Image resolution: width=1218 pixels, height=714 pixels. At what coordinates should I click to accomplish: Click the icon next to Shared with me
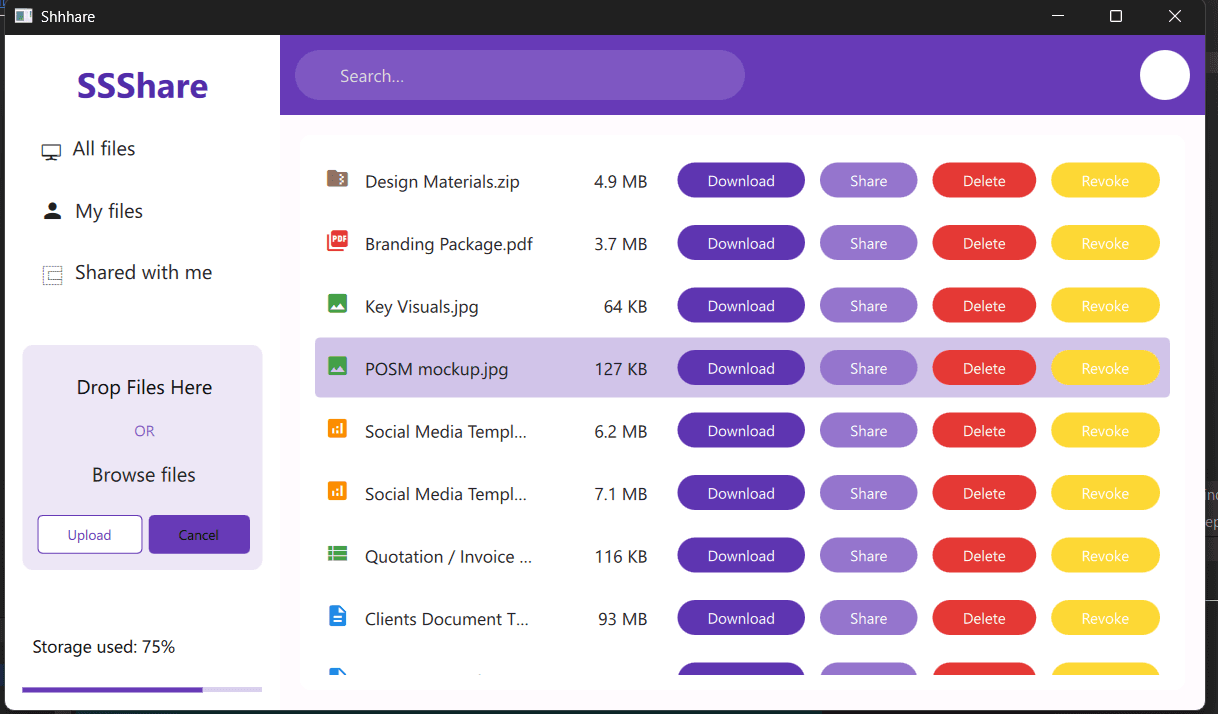pos(52,275)
